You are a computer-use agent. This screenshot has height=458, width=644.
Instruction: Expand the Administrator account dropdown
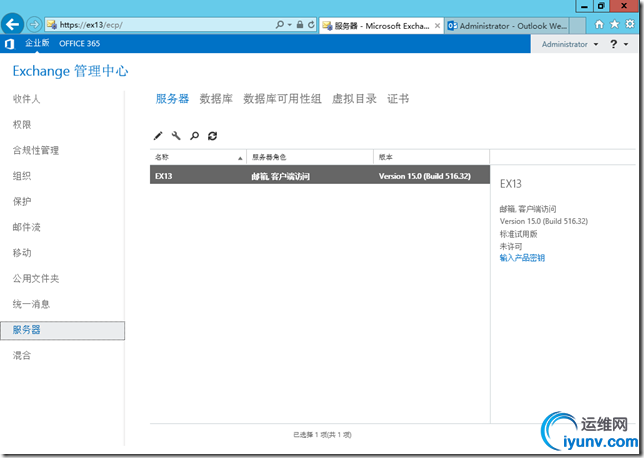(x=570, y=44)
